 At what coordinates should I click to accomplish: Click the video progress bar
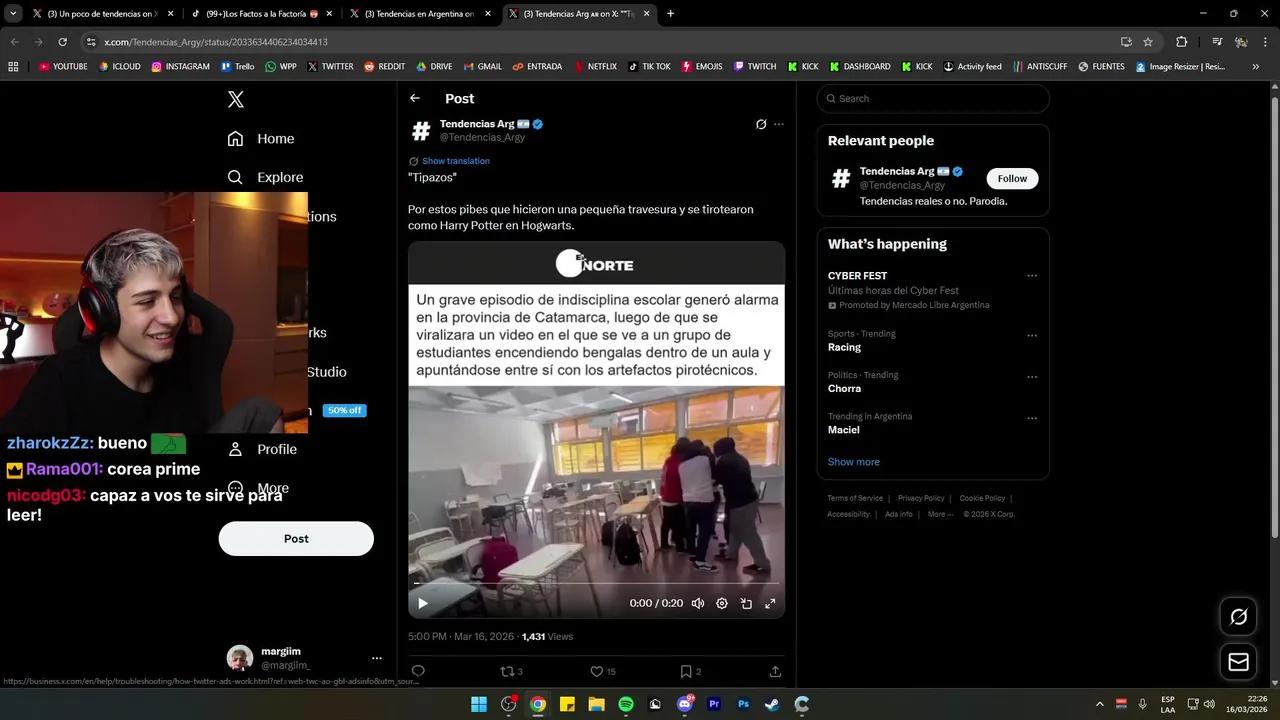(596, 583)
